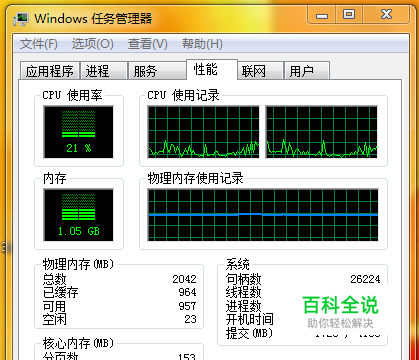Click the 已缓存 label

point(61,292)
